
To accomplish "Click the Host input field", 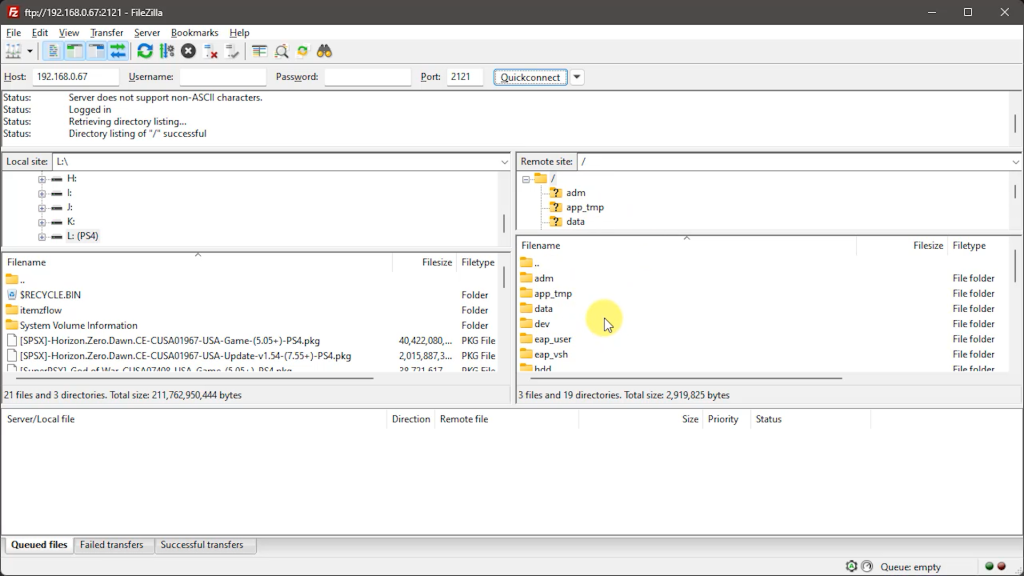I will pos(76,77).
